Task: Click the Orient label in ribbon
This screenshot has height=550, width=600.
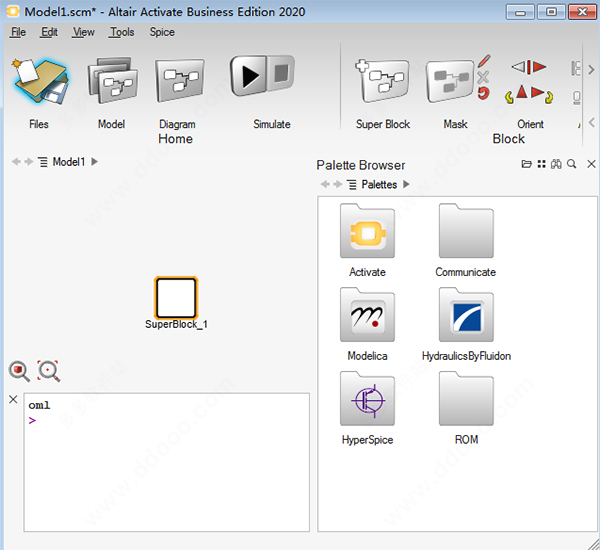Action: click(x=530, y=124)
